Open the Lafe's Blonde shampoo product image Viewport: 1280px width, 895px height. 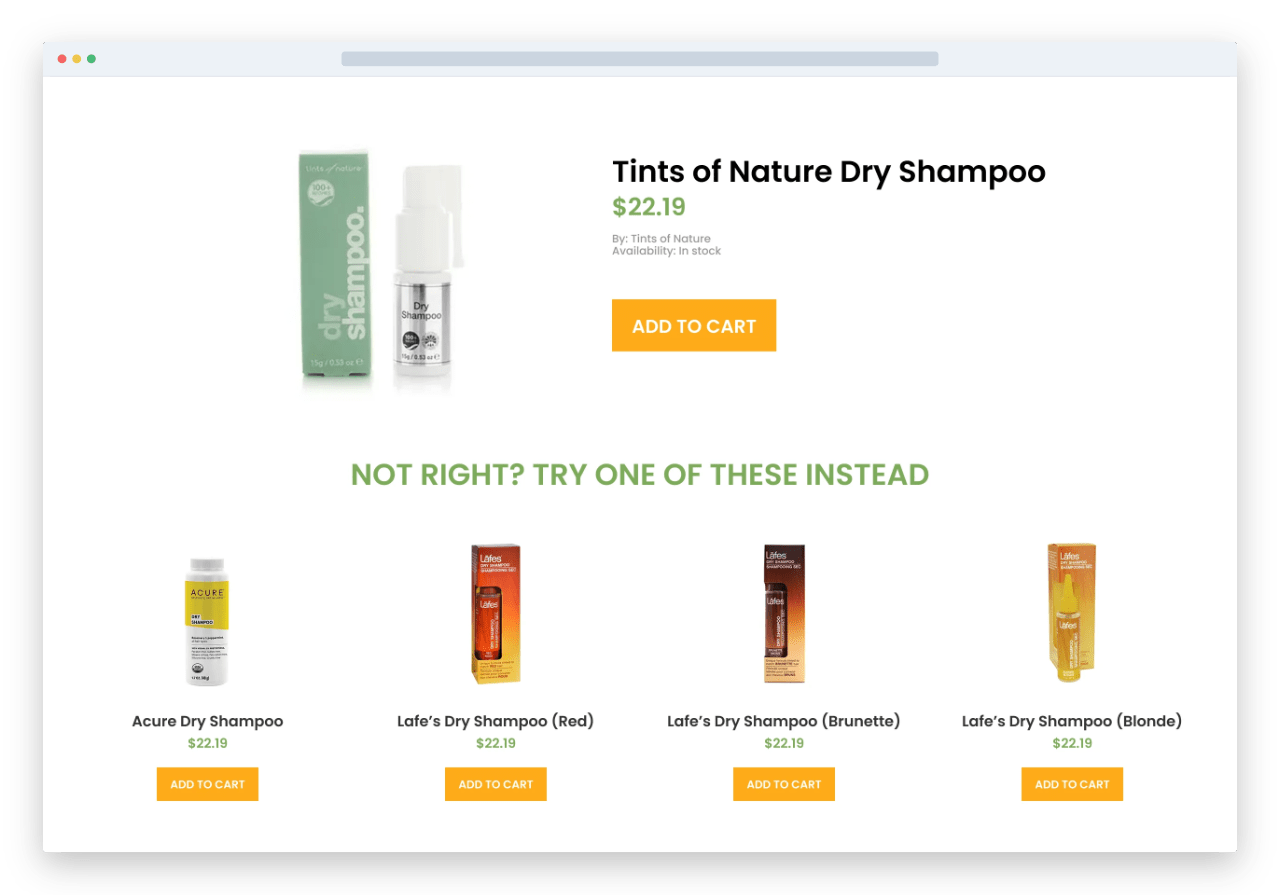[1072, 614]
